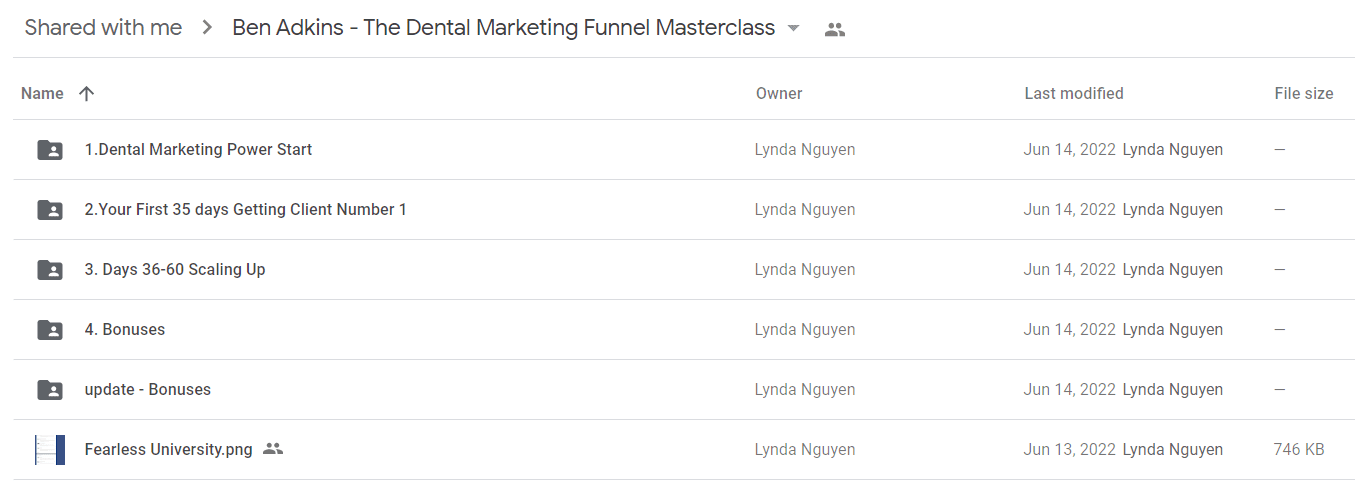Viewport: 1355px width, 483px height.
Task: Click the sort direction arrow next to Name
Action: pyautogui.click(x=86, y=94)
